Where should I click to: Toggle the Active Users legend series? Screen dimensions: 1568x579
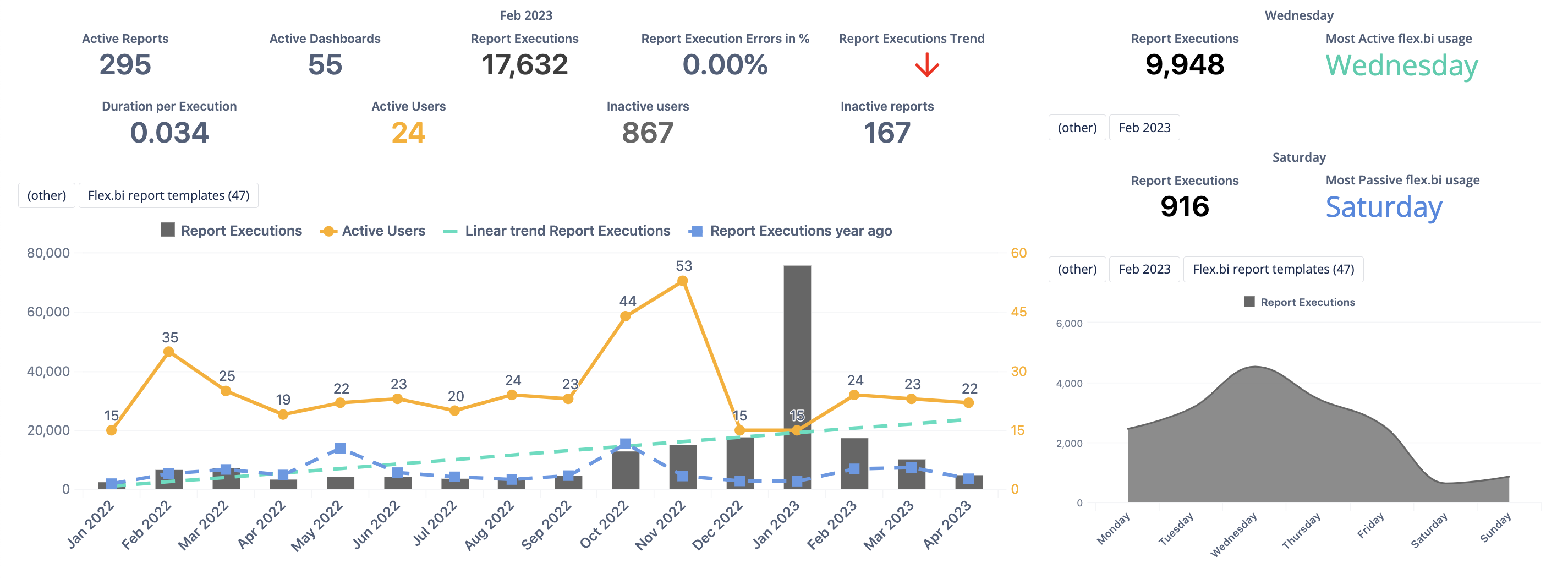point(373,231)
